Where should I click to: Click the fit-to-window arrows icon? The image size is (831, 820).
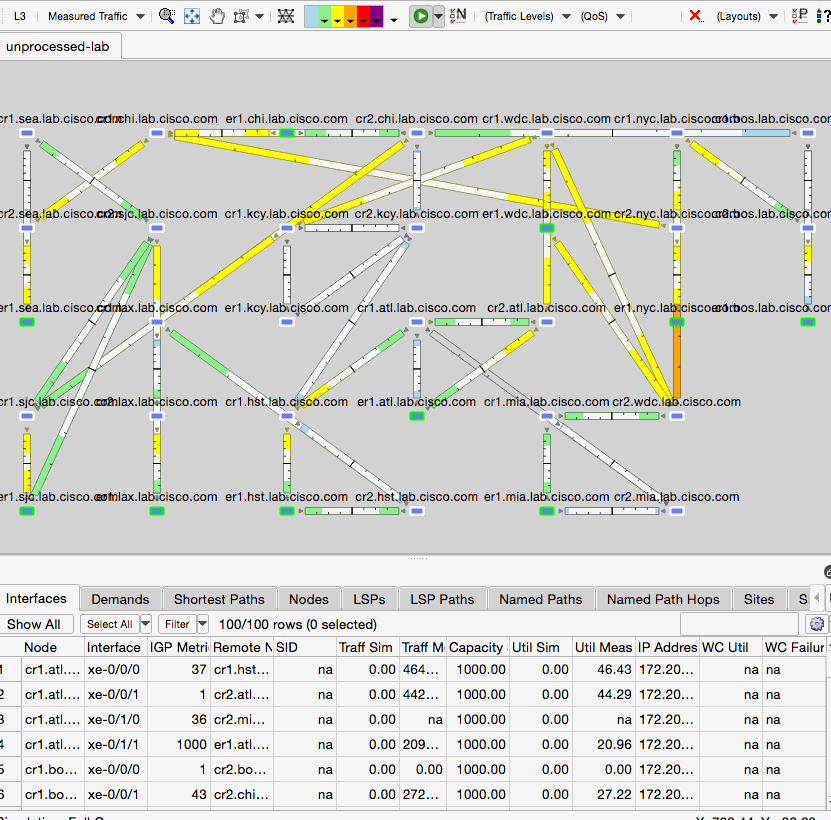(192, 16)
